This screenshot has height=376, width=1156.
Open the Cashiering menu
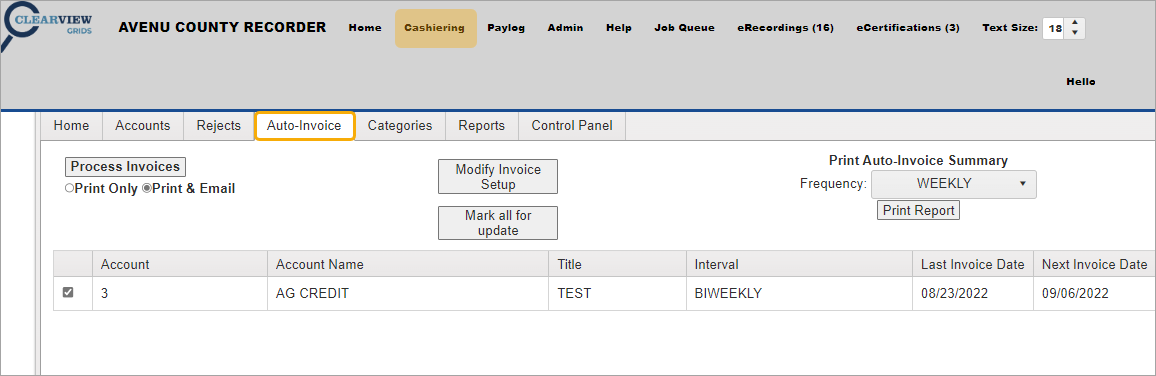(x=435, y=28)
